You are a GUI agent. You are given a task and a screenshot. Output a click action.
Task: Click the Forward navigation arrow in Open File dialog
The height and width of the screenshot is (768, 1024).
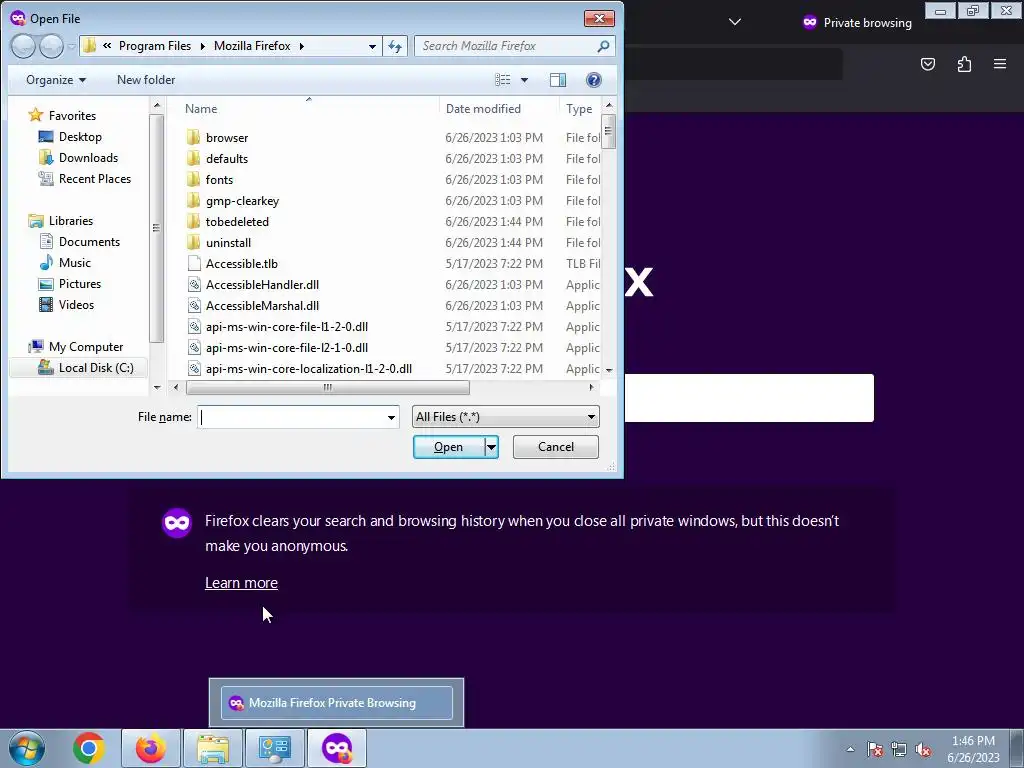tap(51, 46)
